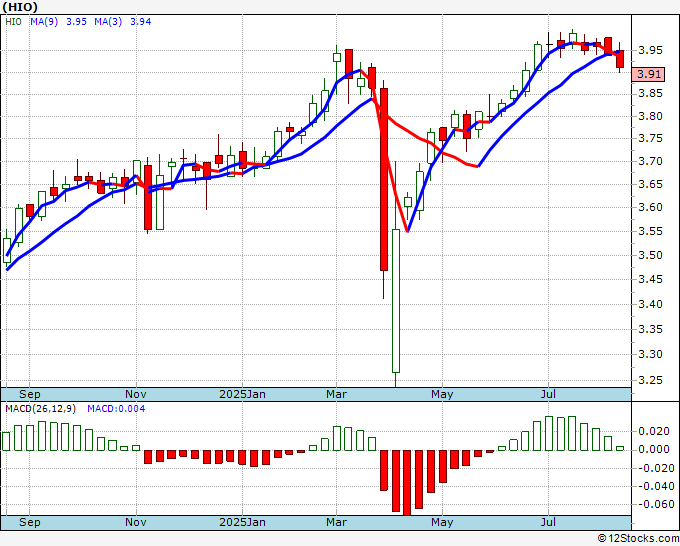
Task: Click the MA(3) legend label
Action: coord(108,22)
